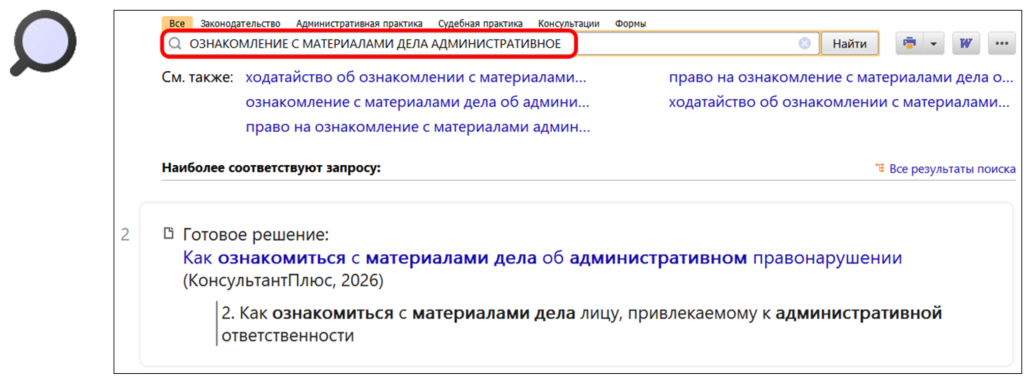This screenshot has width=1024, height=380.
Task: Click the Найти search button
Action: [850, 44]
